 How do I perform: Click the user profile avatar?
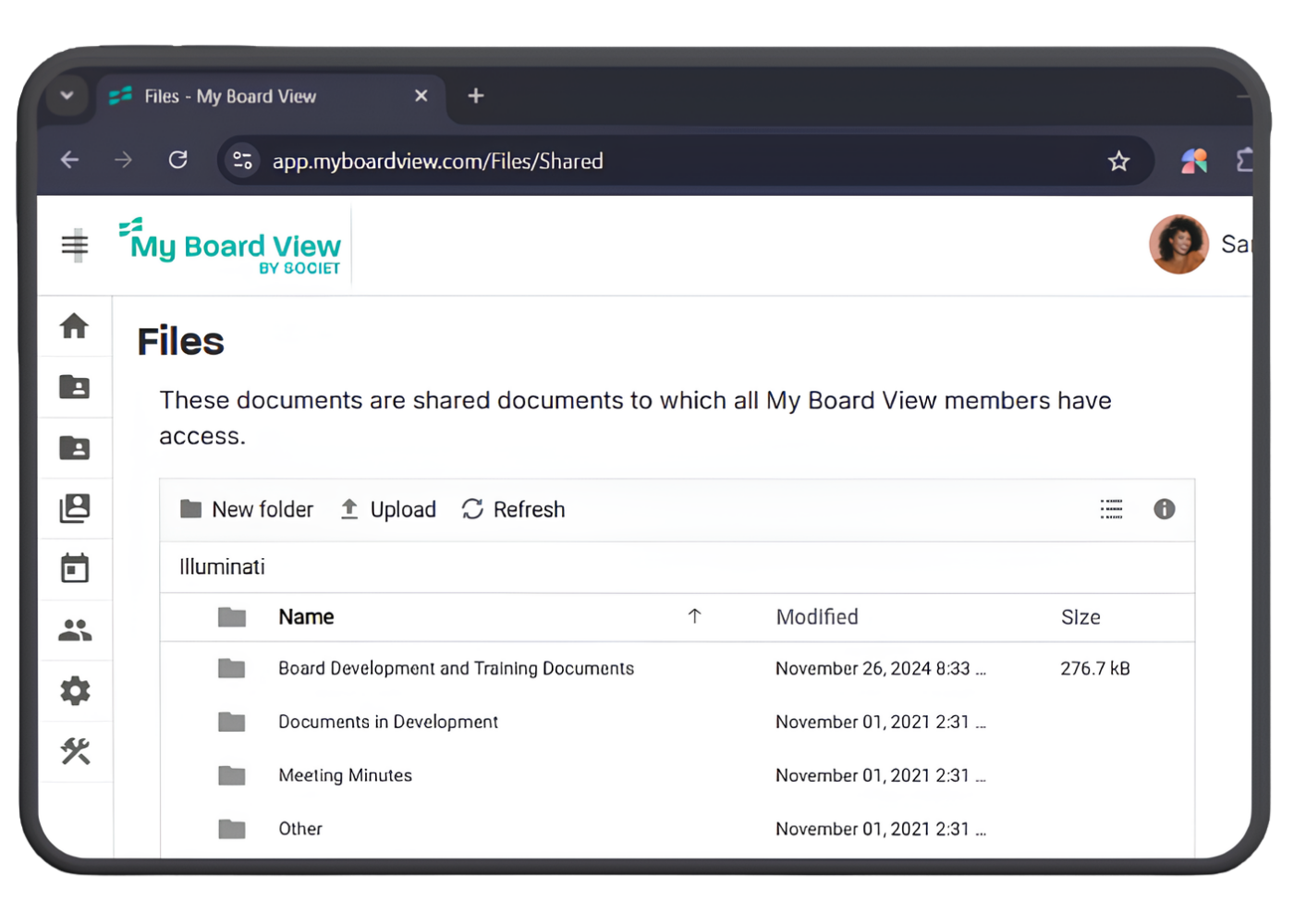click(1178, 245)
